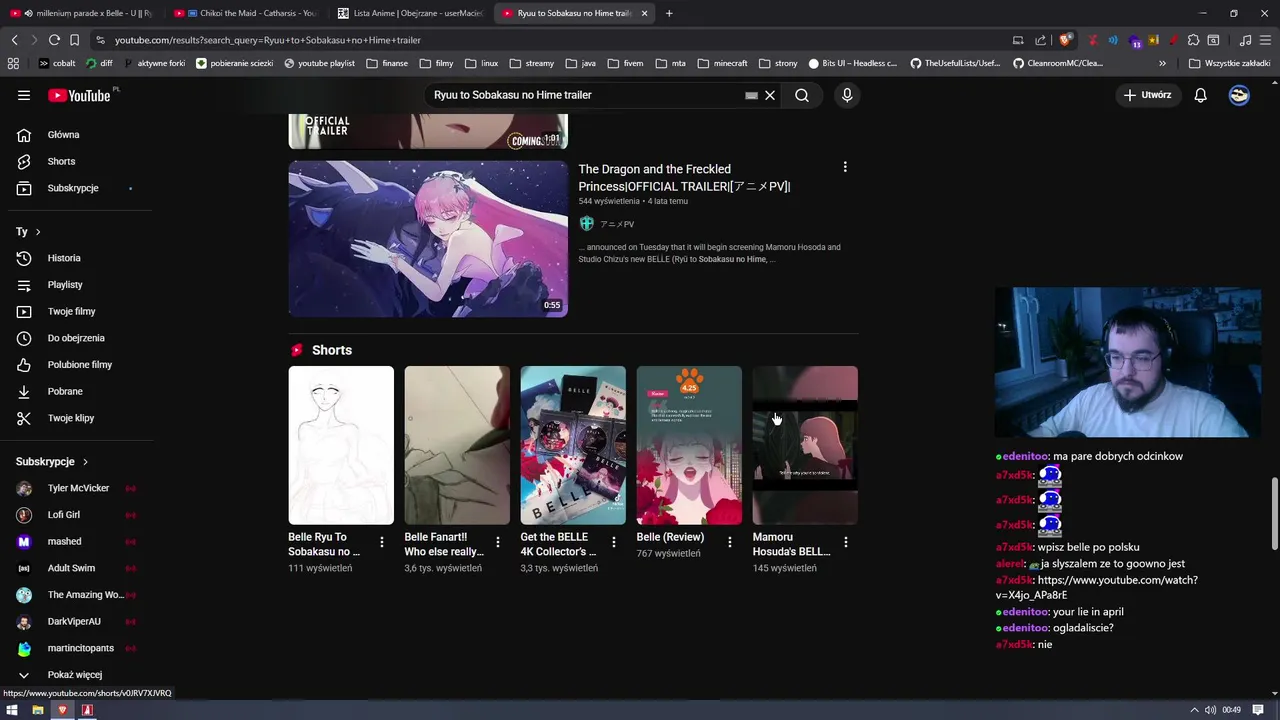Switch to millenium parade x Belle tab

pyautogui.click(x=80, y=13)
